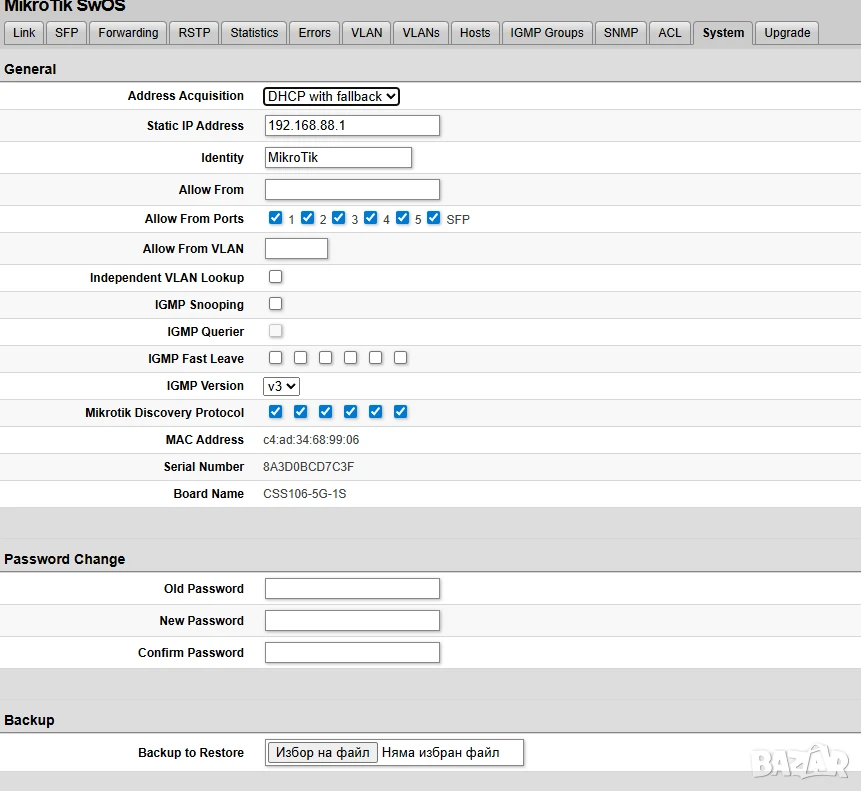Viewport: 861px width, 791px height.
Task: Uncheck the SFP port under Allow From Ports
Action: [x=434, y=218]
